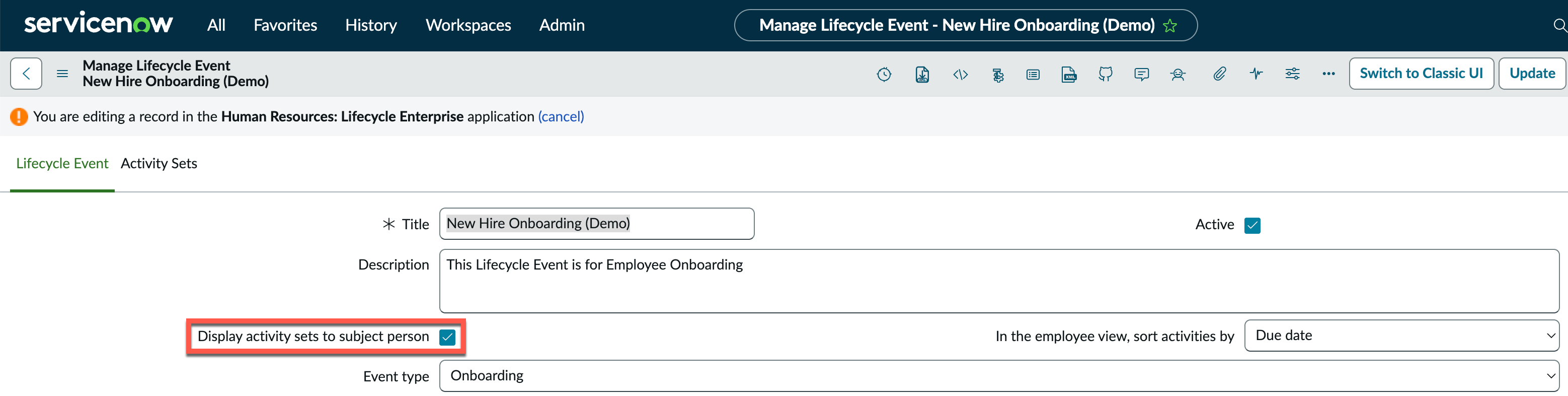
Task: Click the cancel link in banner
Action: click(561, 116)
